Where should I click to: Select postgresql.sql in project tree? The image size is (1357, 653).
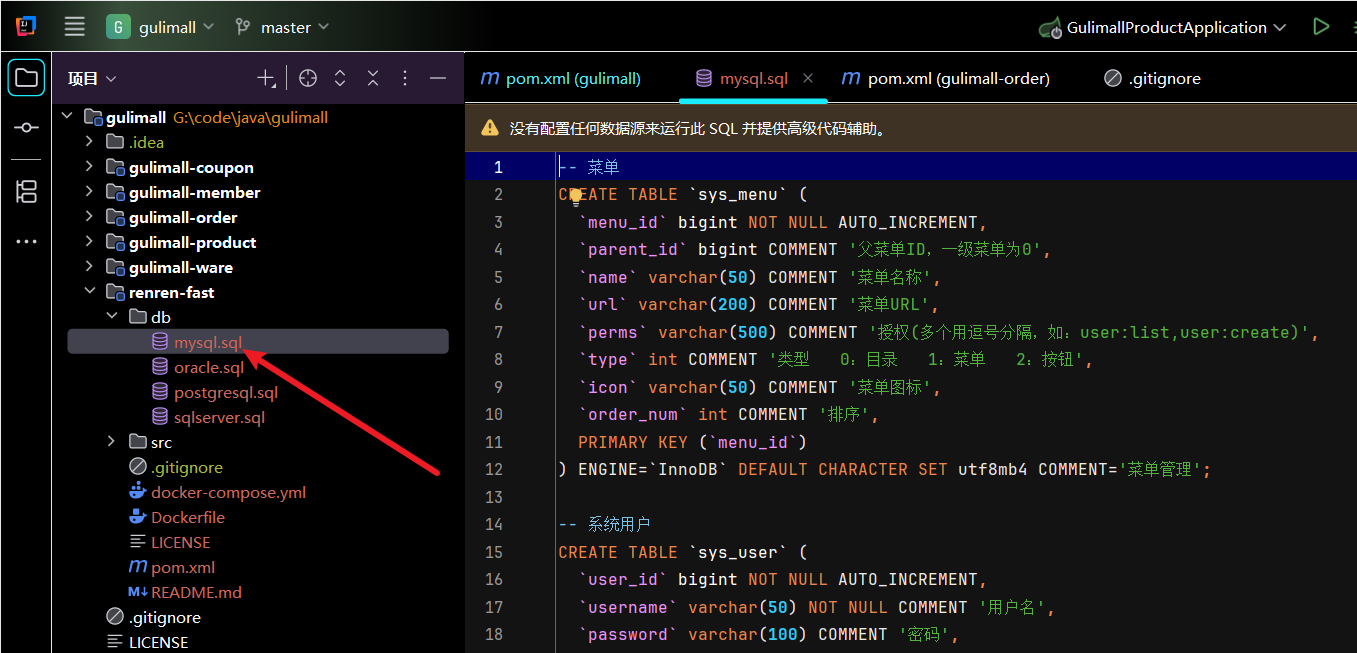point(226,392)
